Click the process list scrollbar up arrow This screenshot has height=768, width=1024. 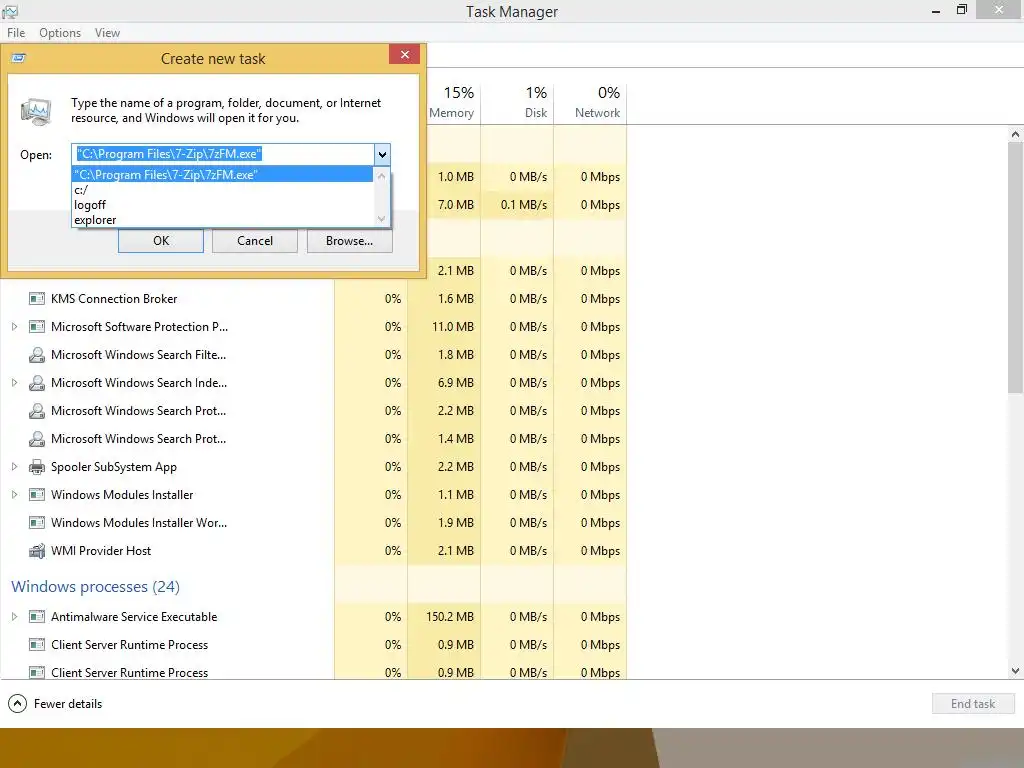(x=1016, y=134)
